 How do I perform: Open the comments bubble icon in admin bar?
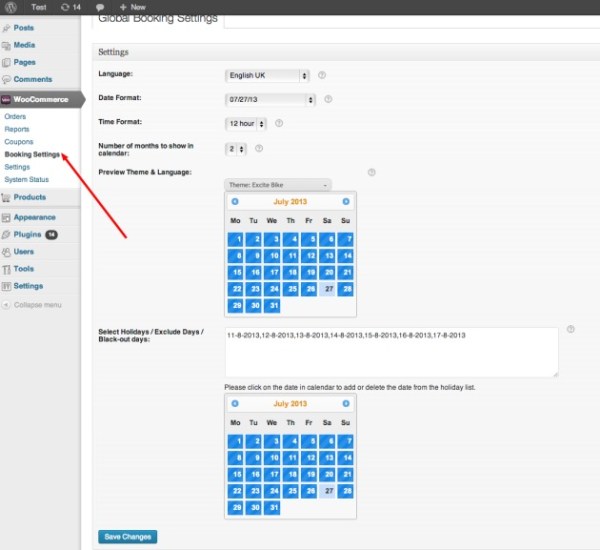(x=101, y=7)
